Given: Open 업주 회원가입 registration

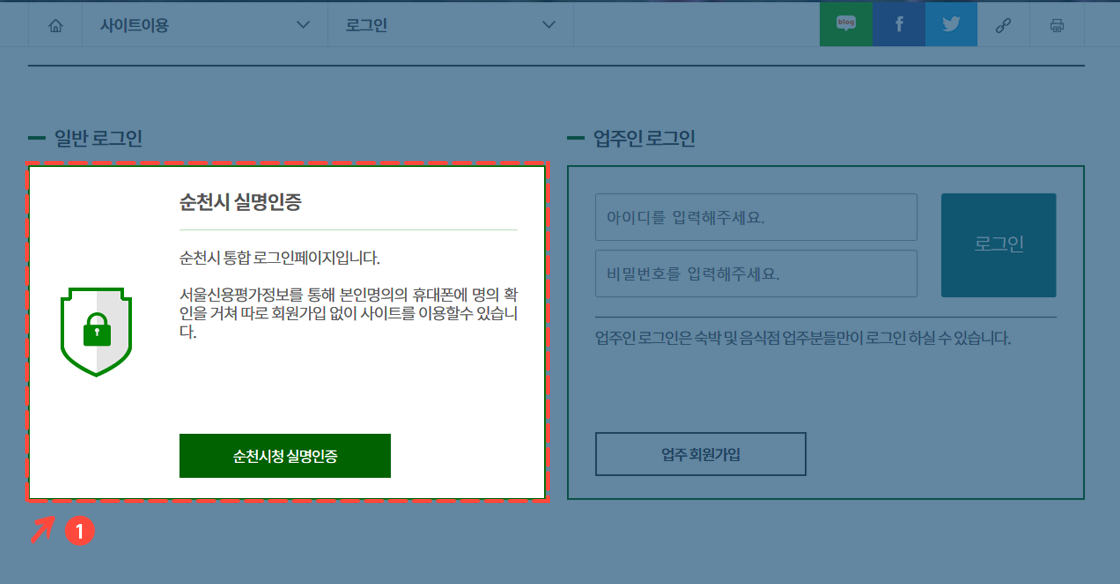Looking at the screenshot, I should click(700, 454).
